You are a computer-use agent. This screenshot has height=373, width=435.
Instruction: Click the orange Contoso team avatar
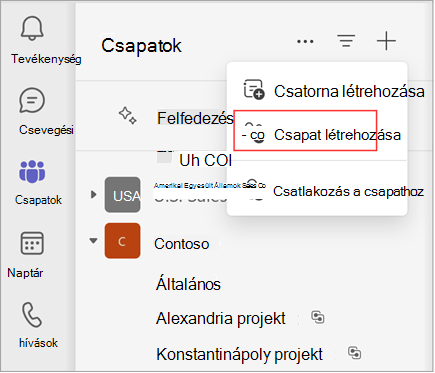point(122,241)
